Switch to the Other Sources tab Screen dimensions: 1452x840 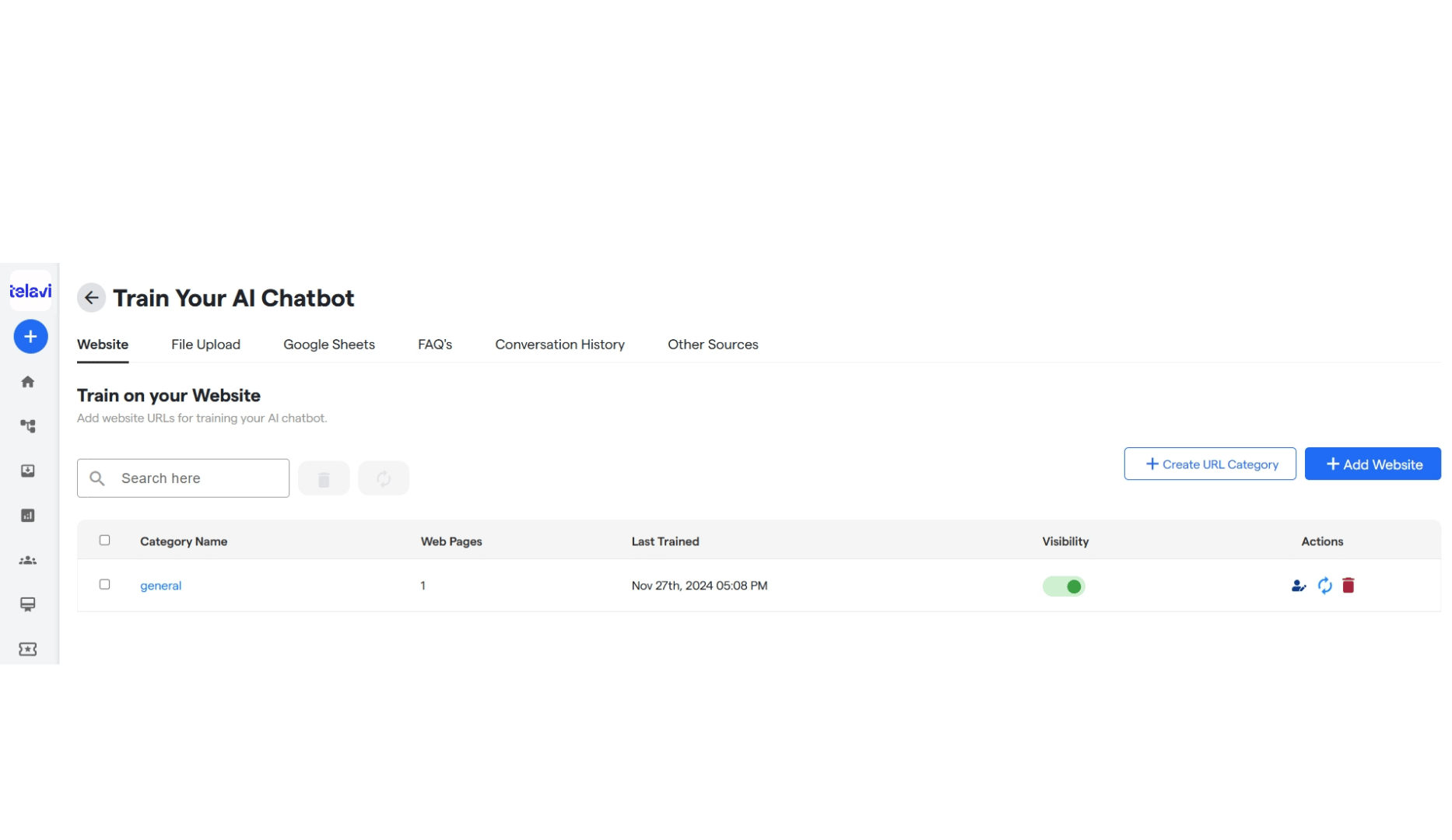click(713, 345)
